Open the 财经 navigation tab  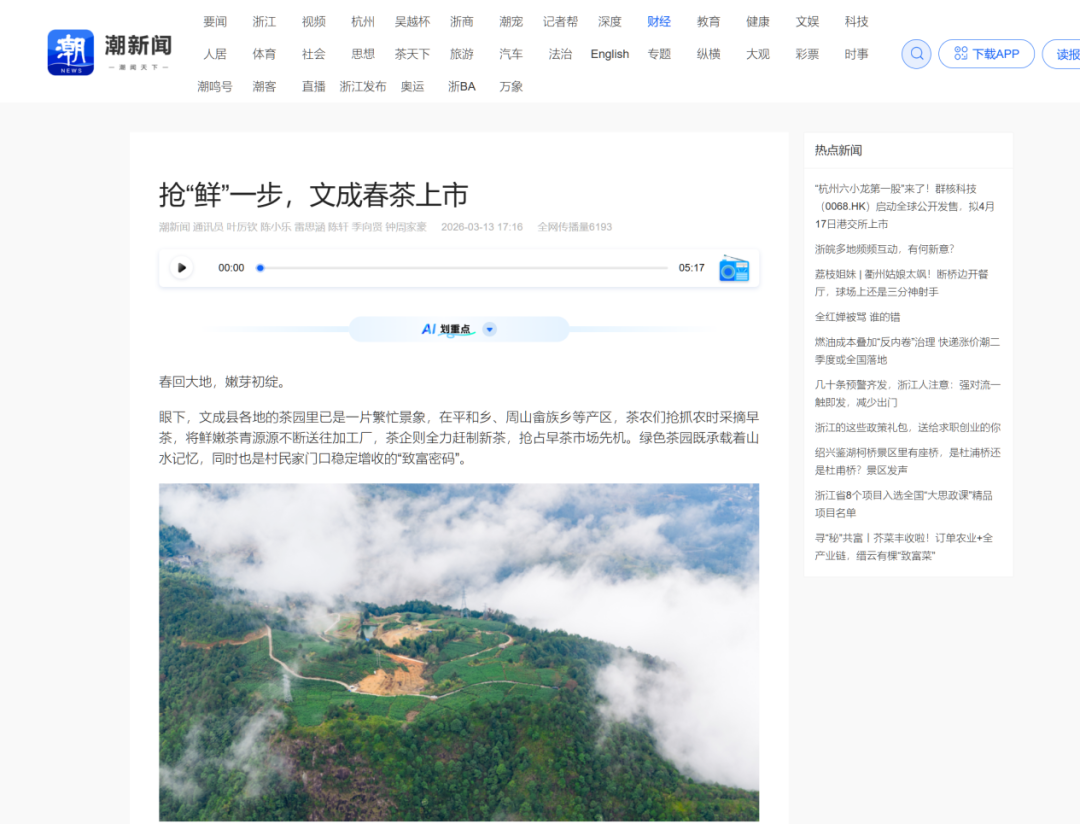659,22
